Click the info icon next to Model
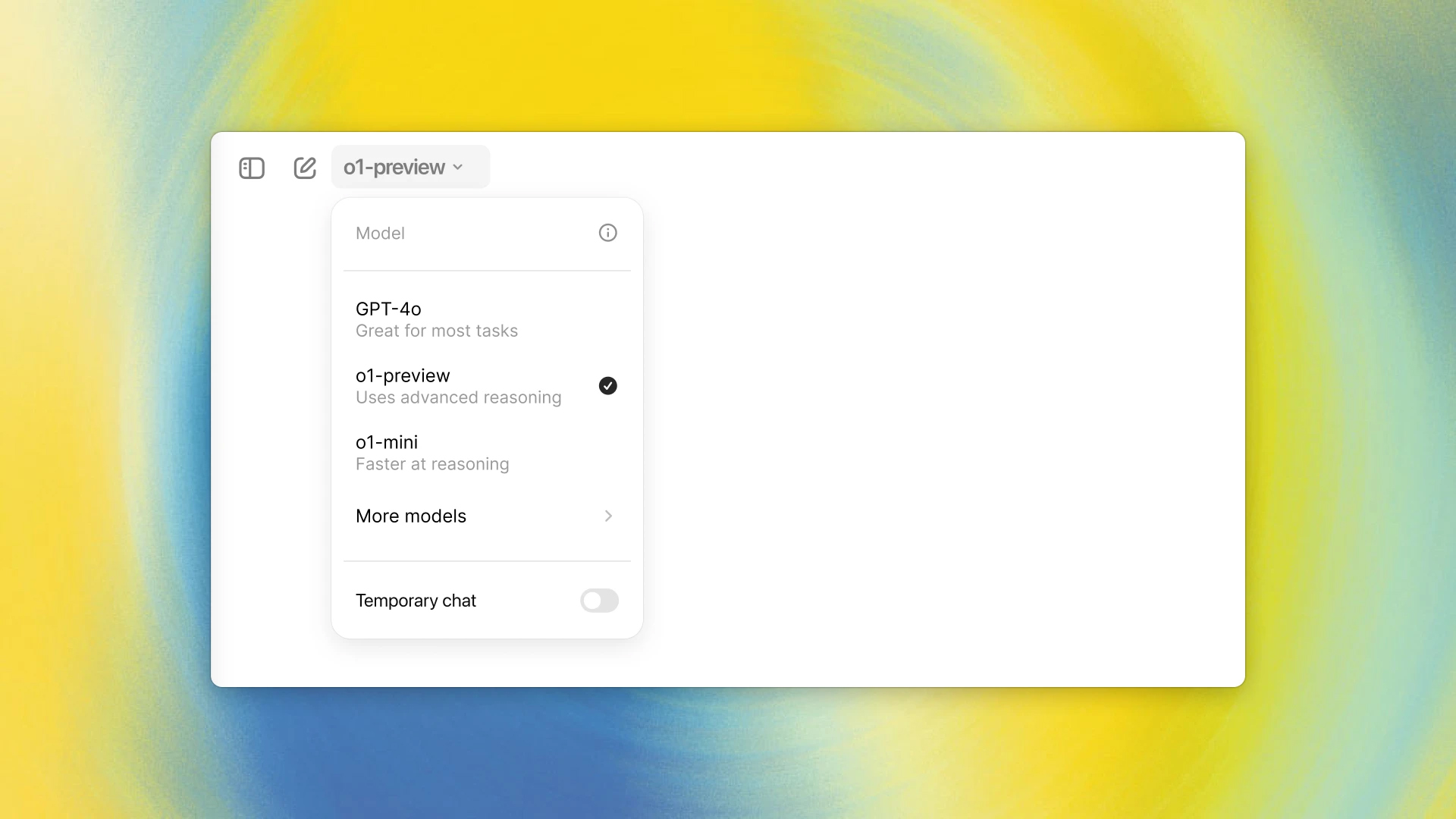 pos(608,233)
